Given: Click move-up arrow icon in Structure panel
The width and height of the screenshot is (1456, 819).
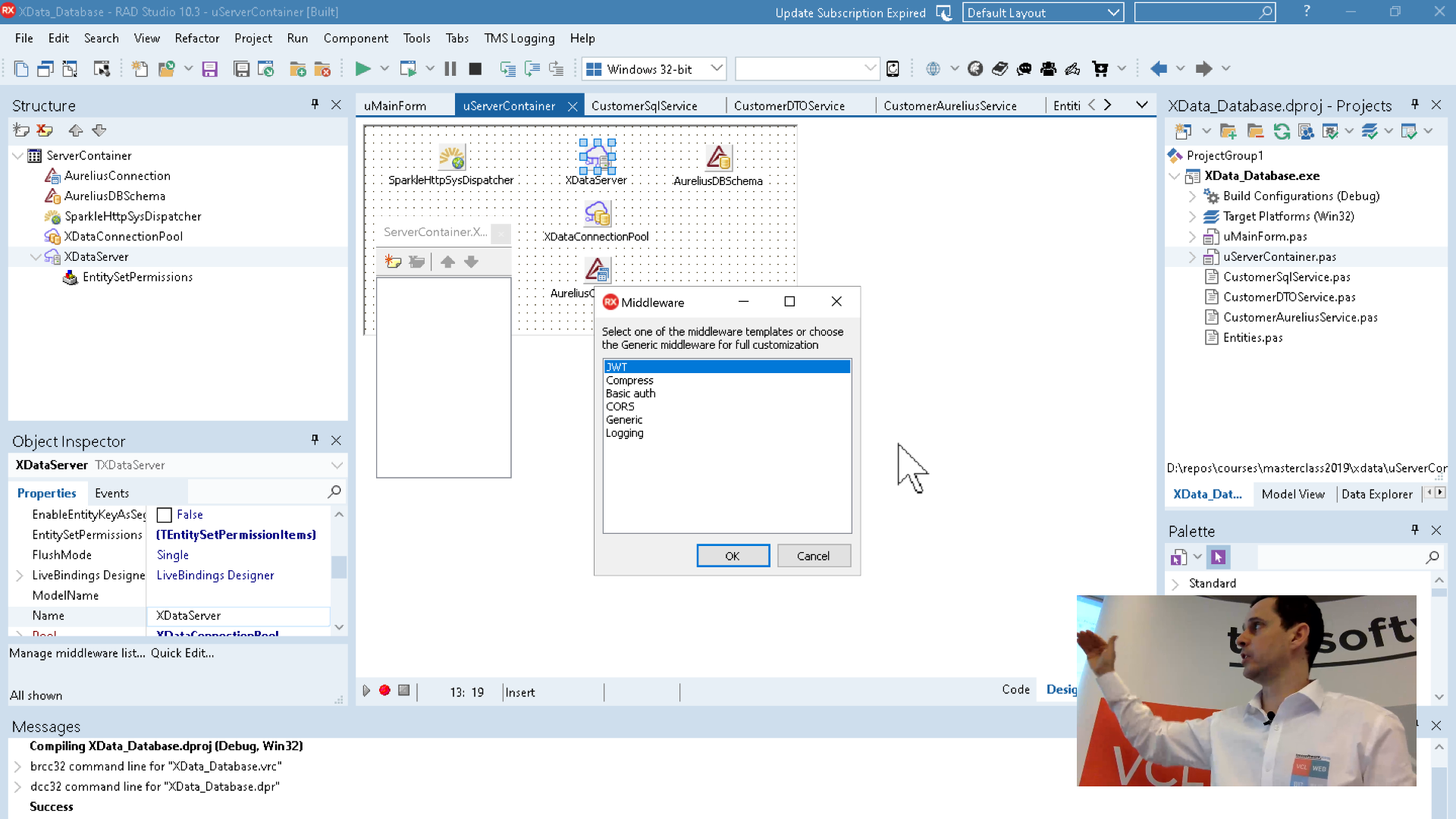Looking at the screenshot, I should point(76,130).
